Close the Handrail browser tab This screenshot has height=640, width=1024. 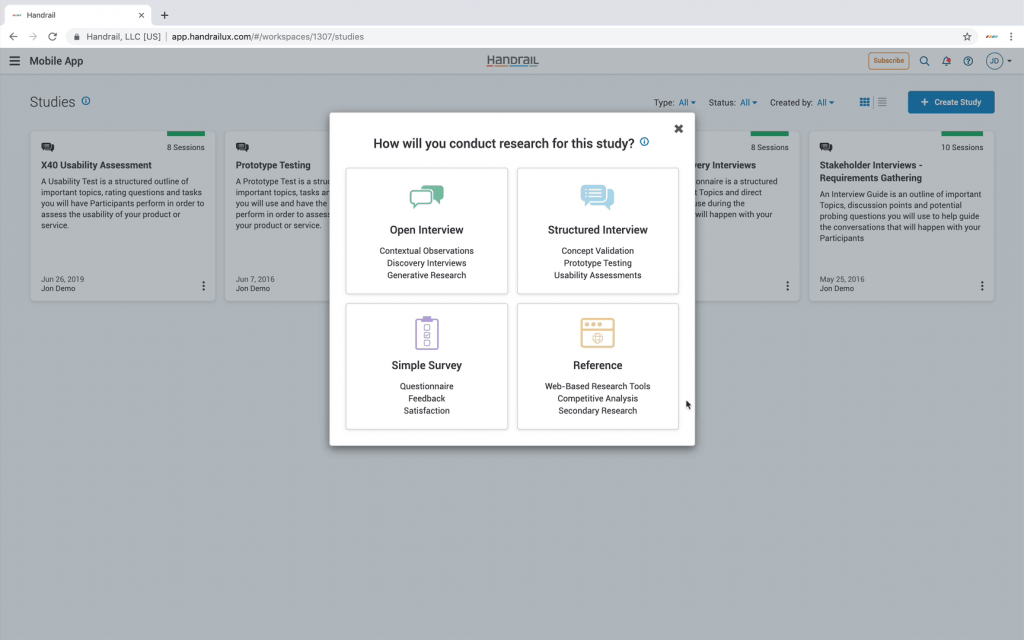click(141, 15)
